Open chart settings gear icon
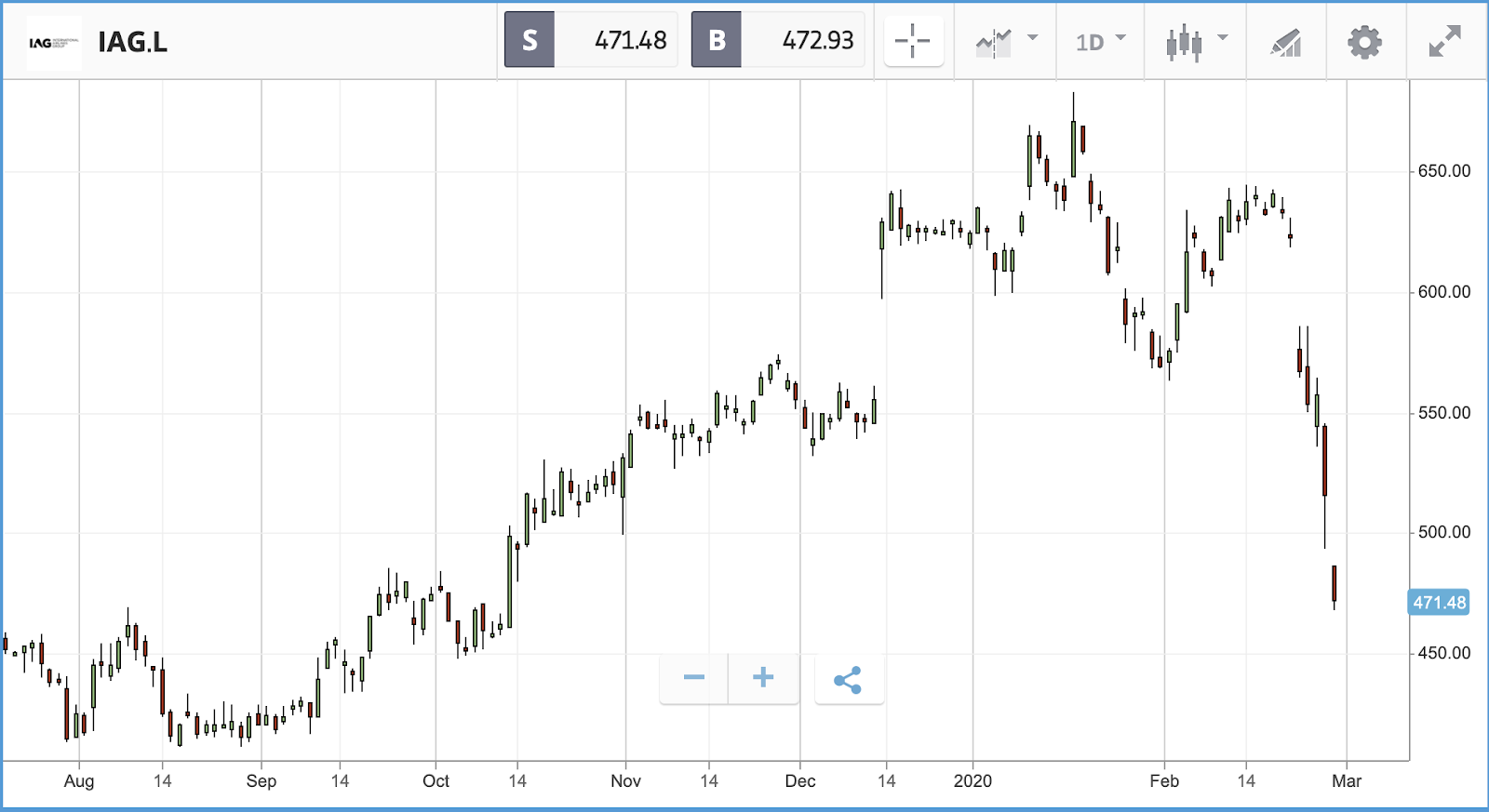 click(1364, 42)
